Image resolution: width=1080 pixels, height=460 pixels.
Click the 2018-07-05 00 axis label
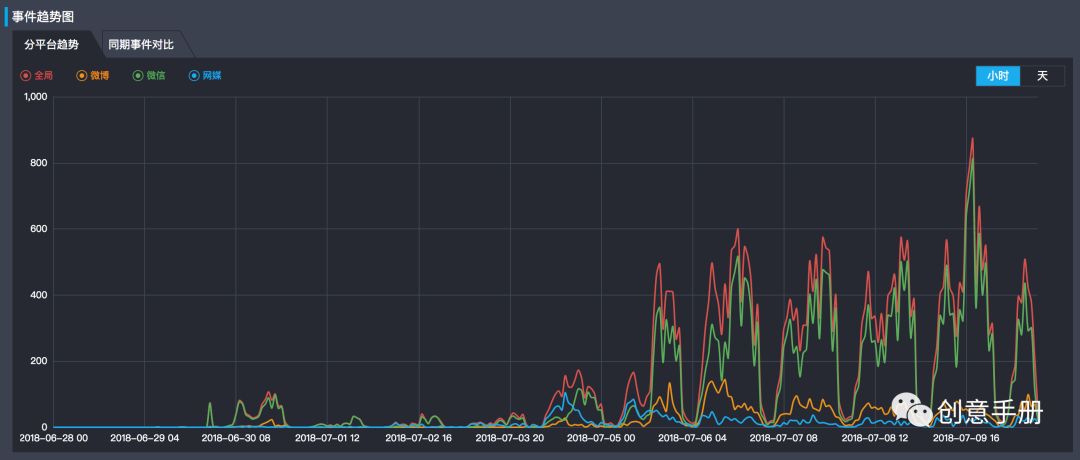601,437
